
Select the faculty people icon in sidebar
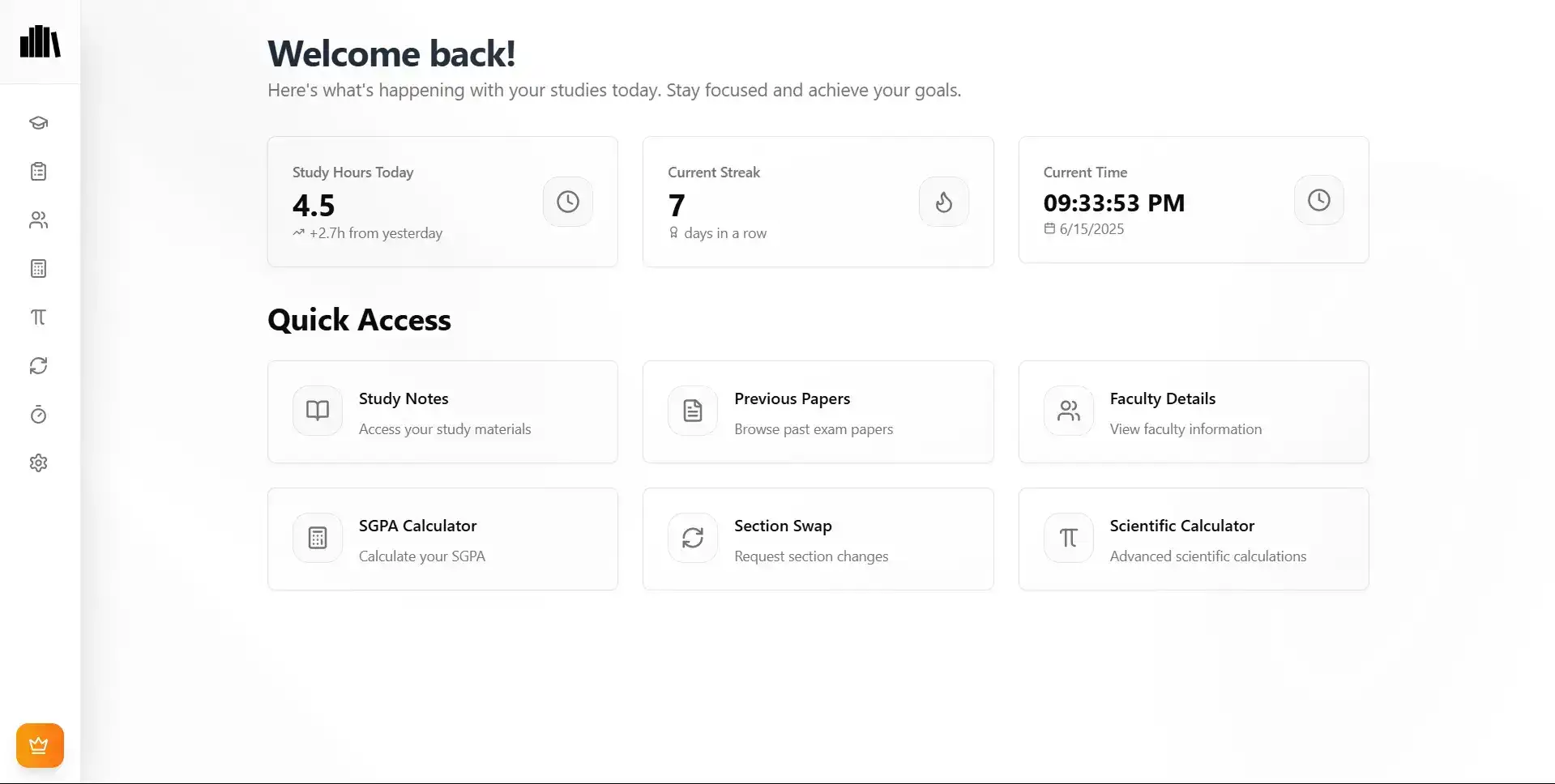click(38, 220)
